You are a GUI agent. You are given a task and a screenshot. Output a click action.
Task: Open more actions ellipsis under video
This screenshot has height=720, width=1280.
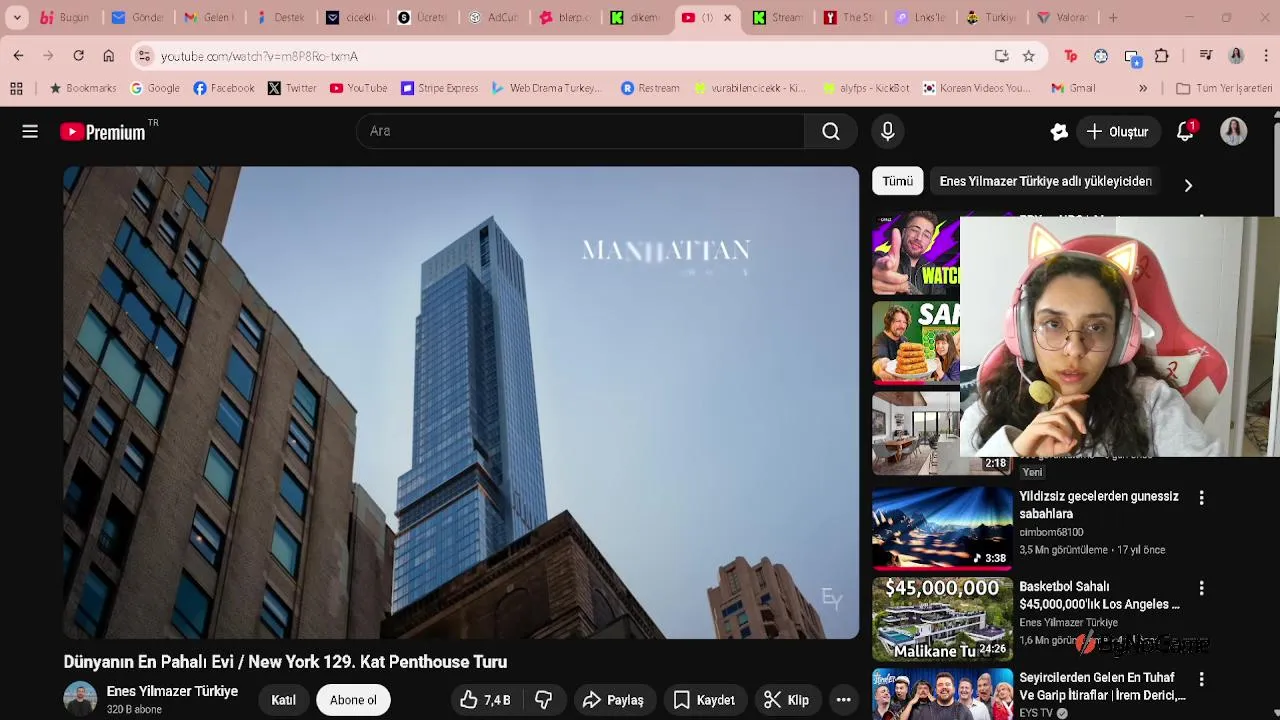[x=843, y=700]
